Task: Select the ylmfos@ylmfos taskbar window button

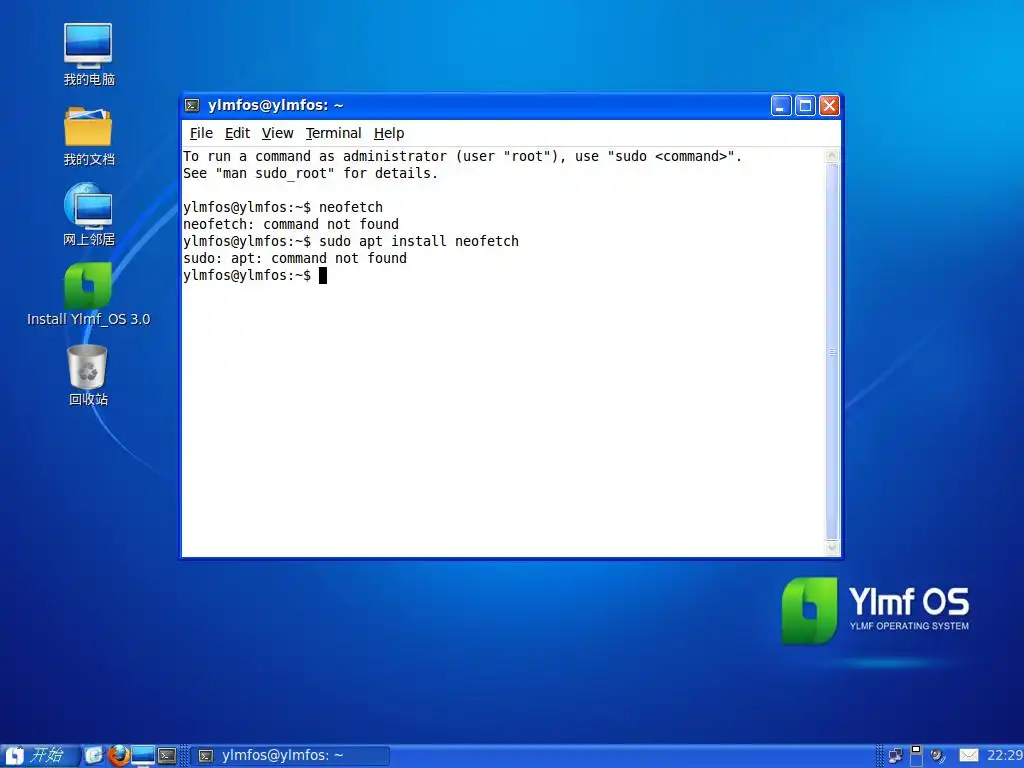Action: point(291,756)
